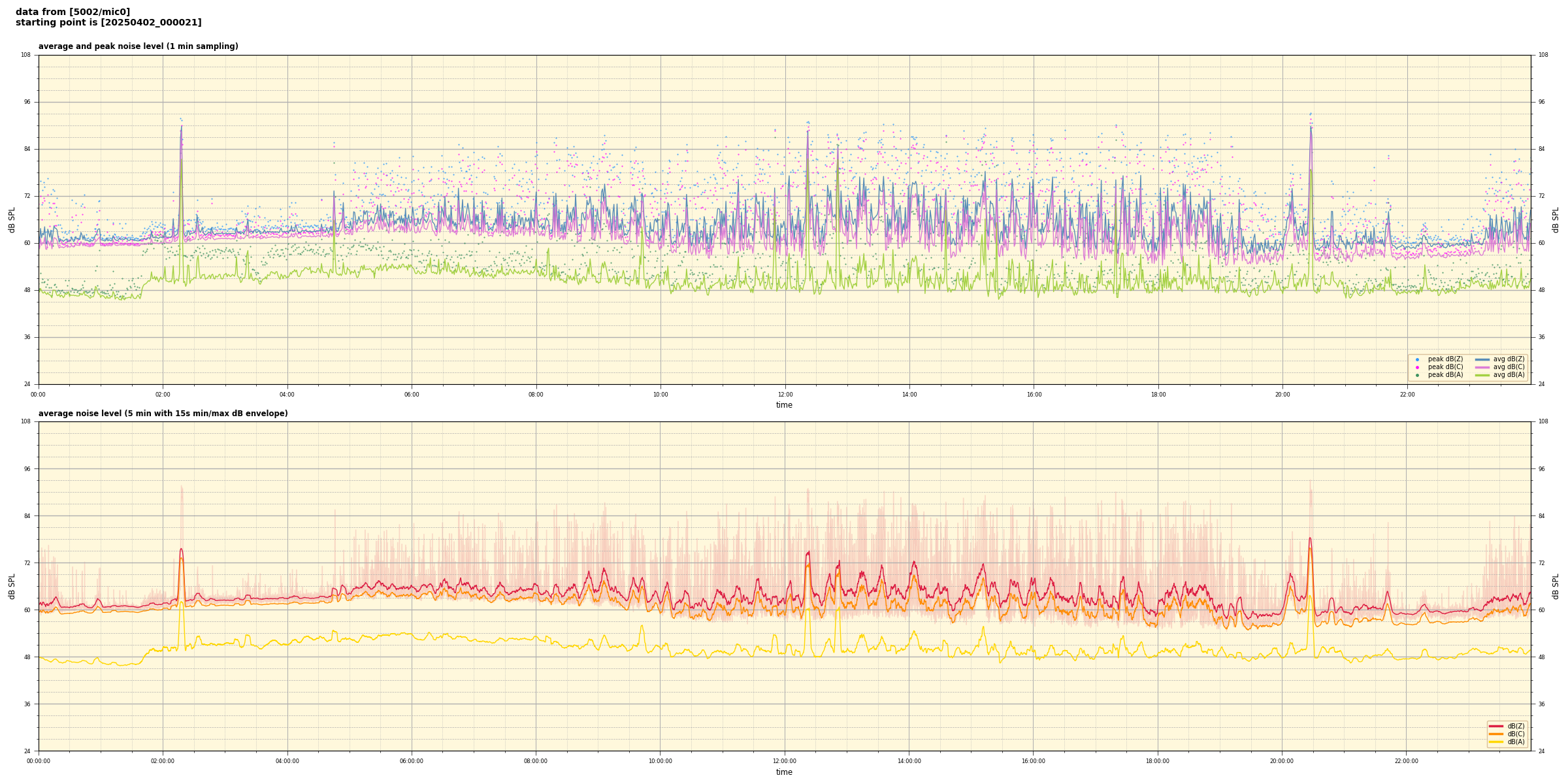This screenshot has width=1568, height=784.
Task: Click the yellow dB(A) line in bottom legend
Action: pyautogui.click(x=1496, y=742)
